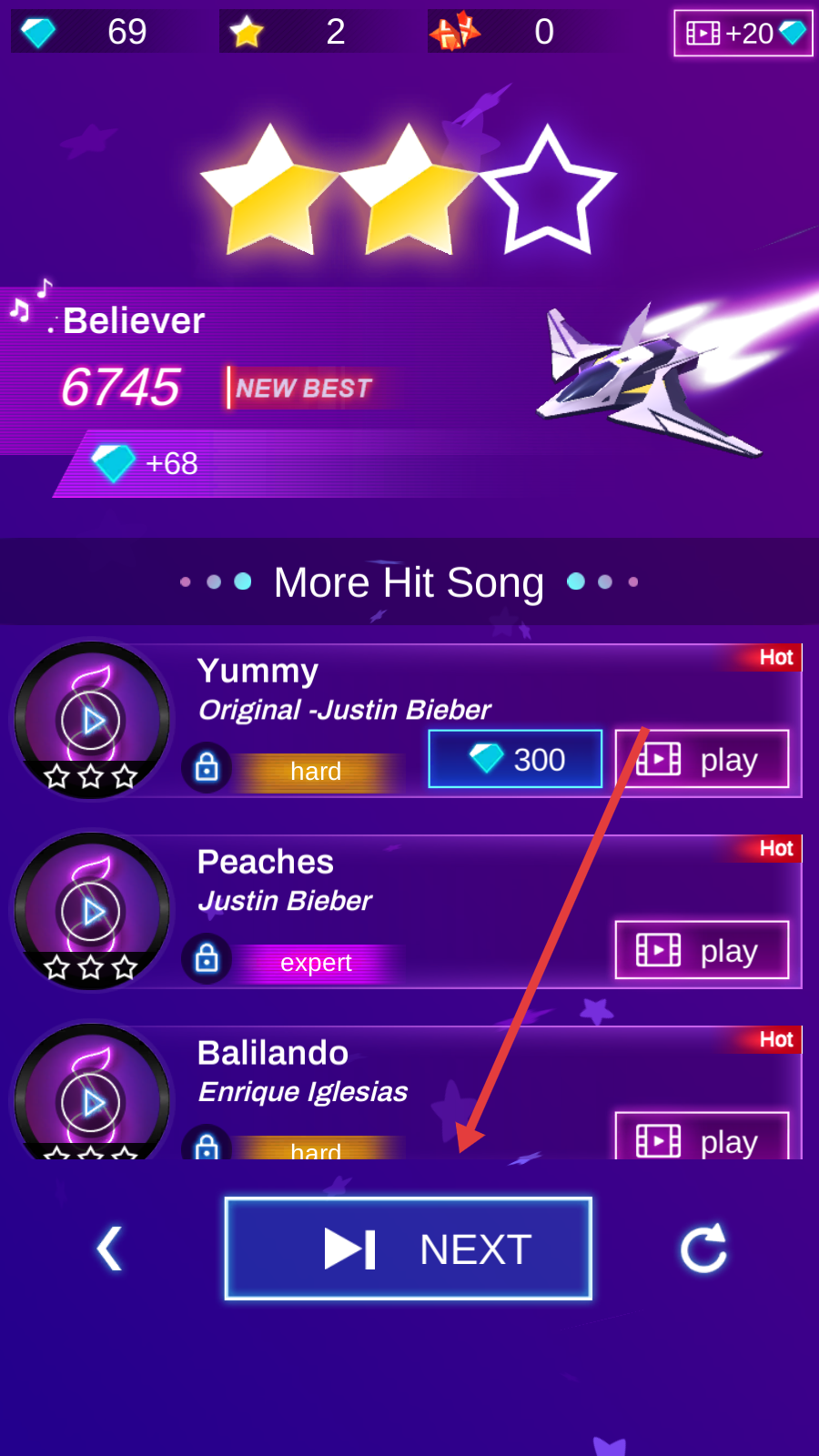
Task: Watch video ad for +20 diamonds
Action: pyautogui.click(x=743, y=34)
